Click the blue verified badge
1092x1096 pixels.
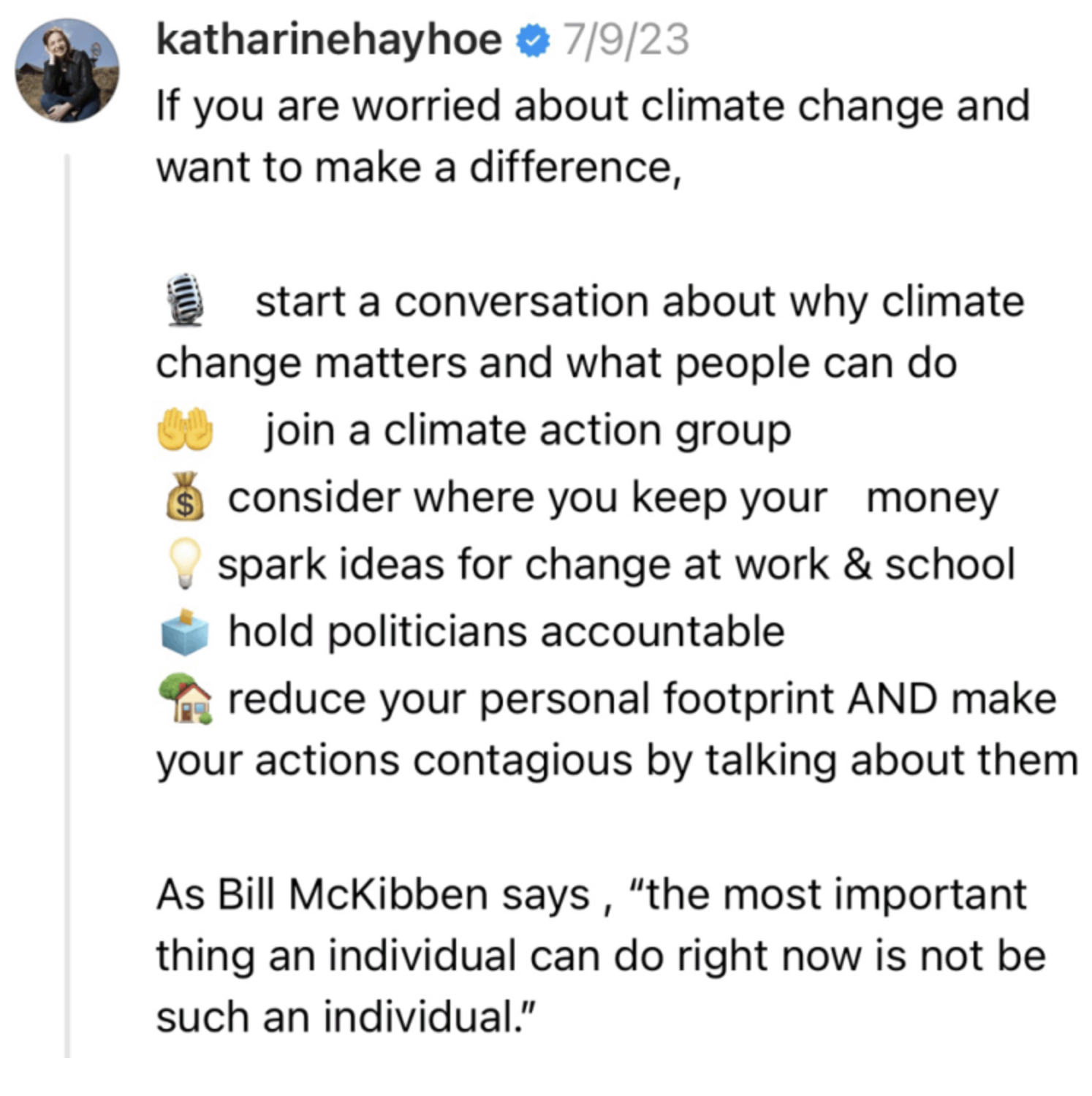[533, 41]
